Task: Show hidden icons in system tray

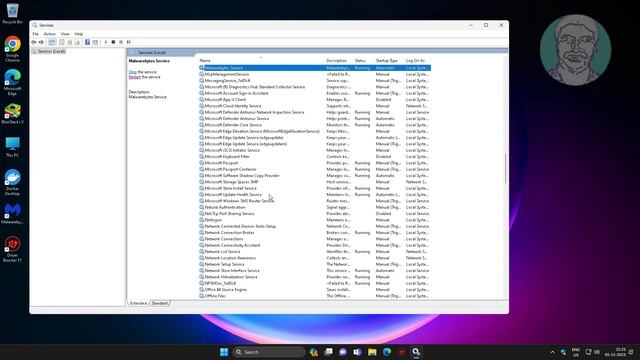Action: [552, 352]
